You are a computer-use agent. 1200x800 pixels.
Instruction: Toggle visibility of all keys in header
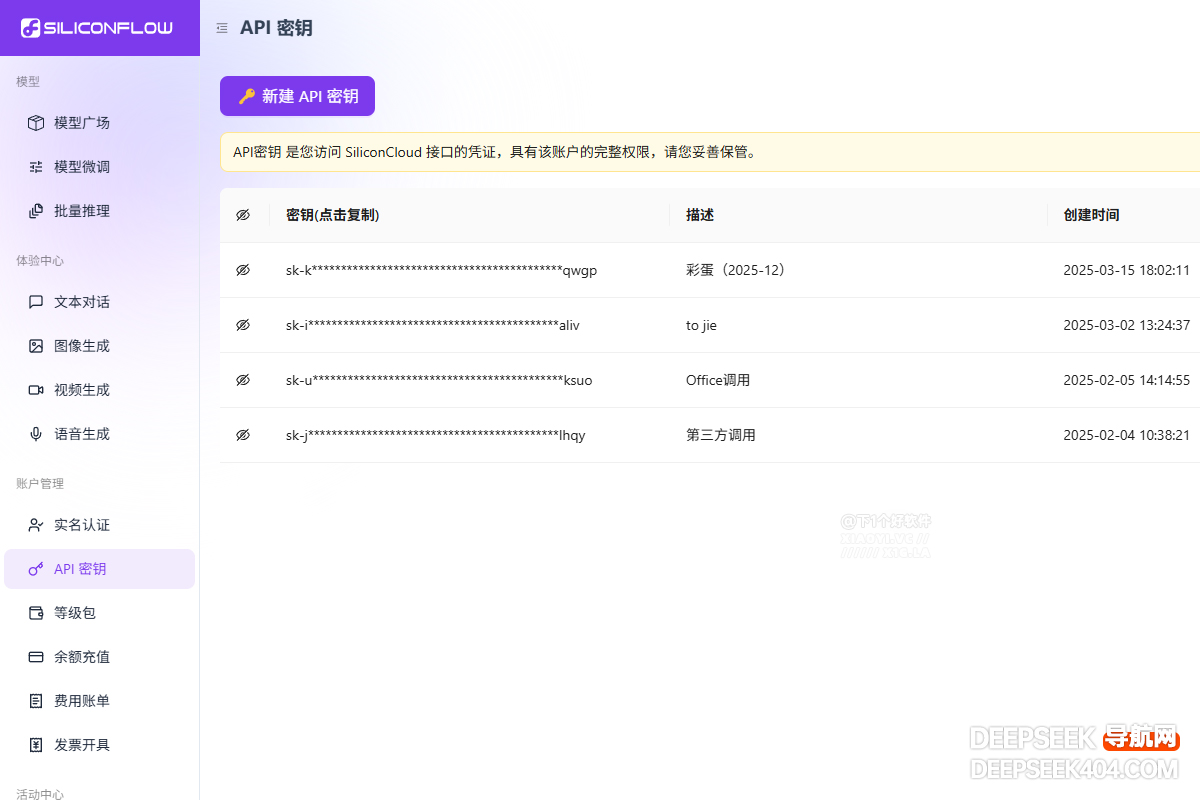pyautogui.click(x=242, y=215)
